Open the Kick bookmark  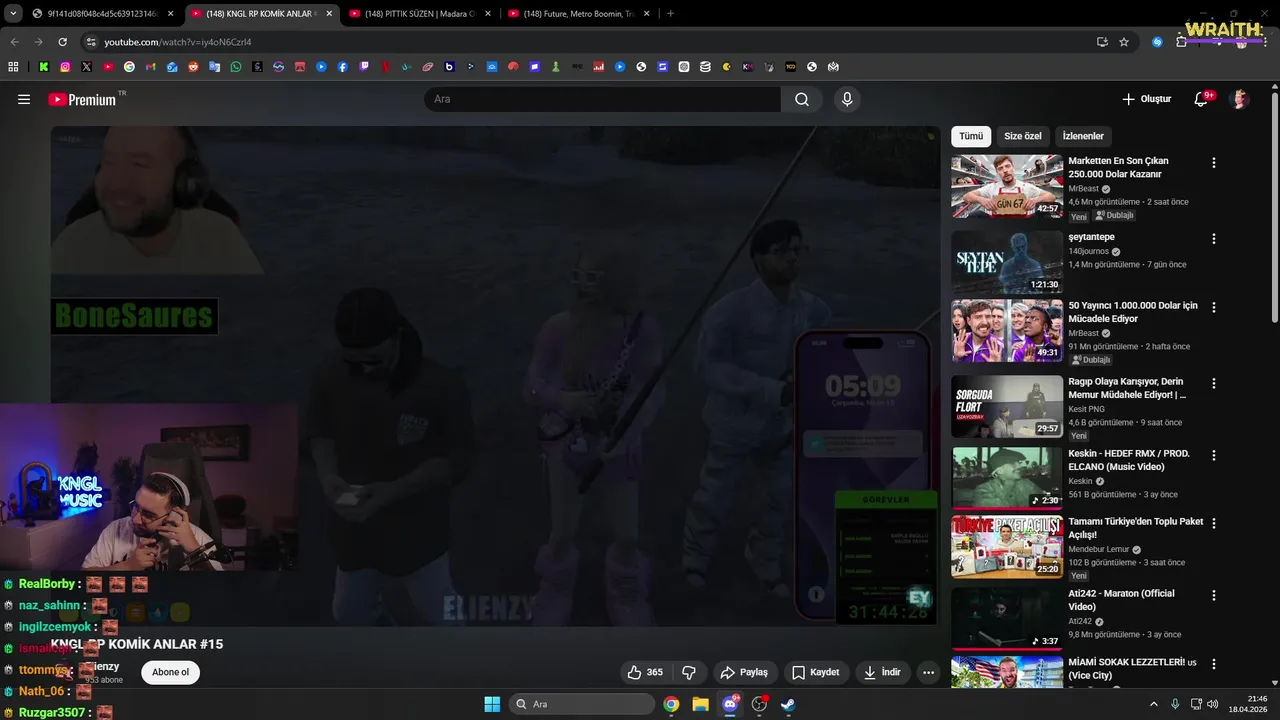pos(44,67)
